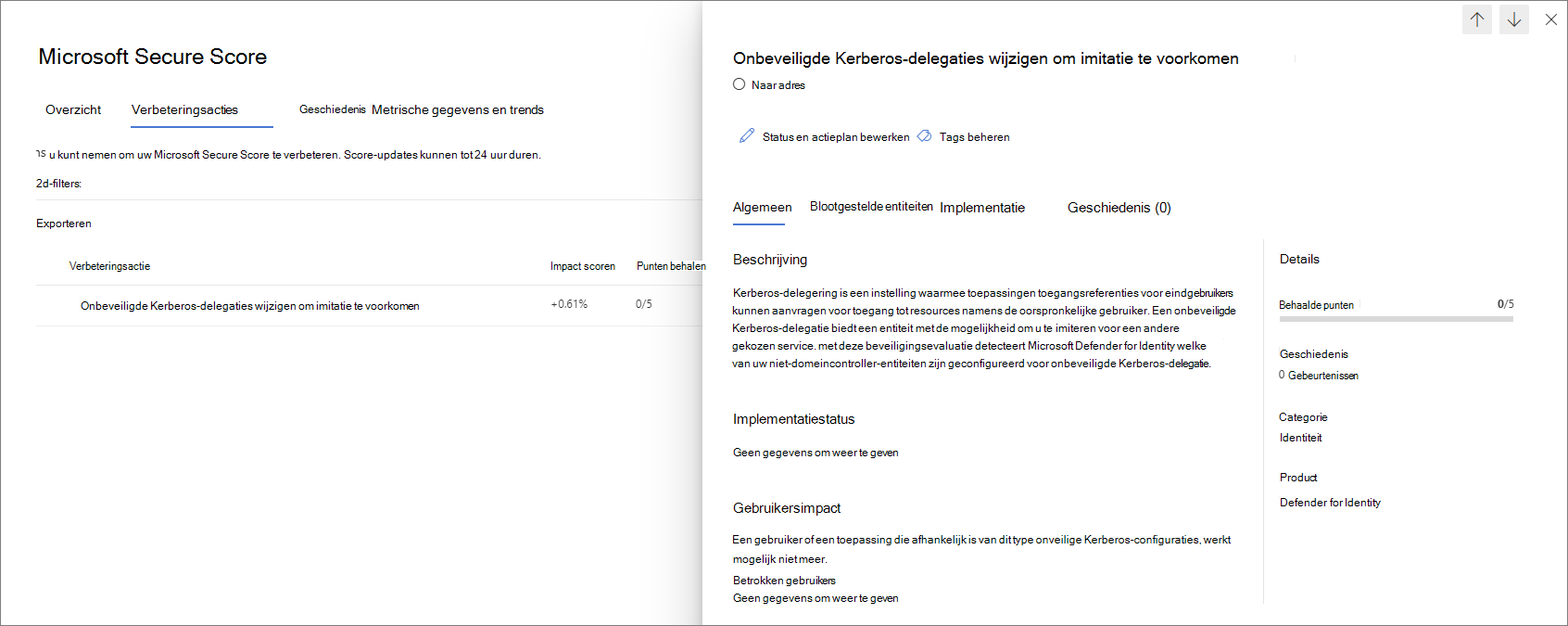Click the Gebruikersimpact heading
This screenshot has height=626, width=1568.
pyautogui.click(x=787, y=508)
